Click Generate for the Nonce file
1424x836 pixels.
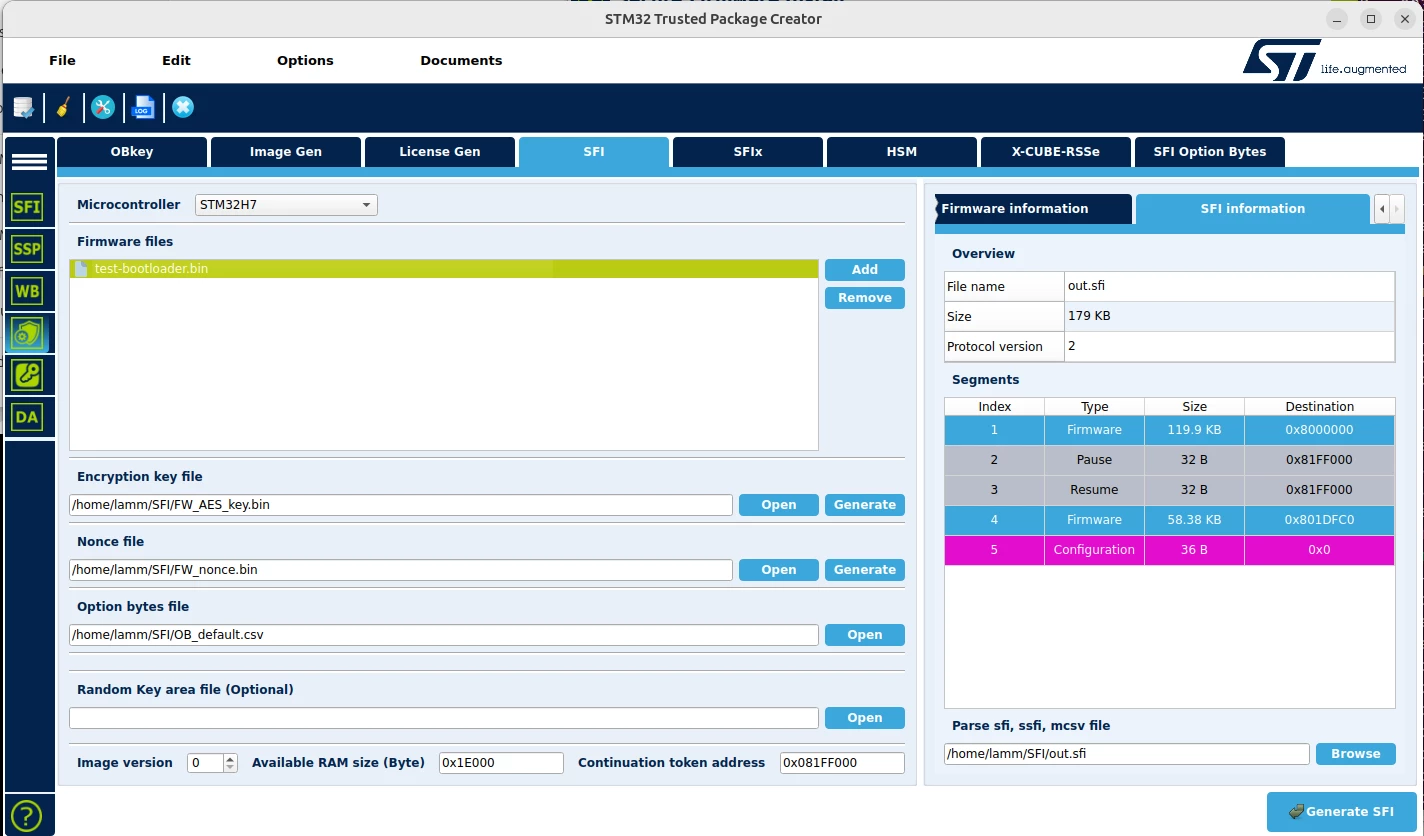pyautogui.click(x=864, y=569)
